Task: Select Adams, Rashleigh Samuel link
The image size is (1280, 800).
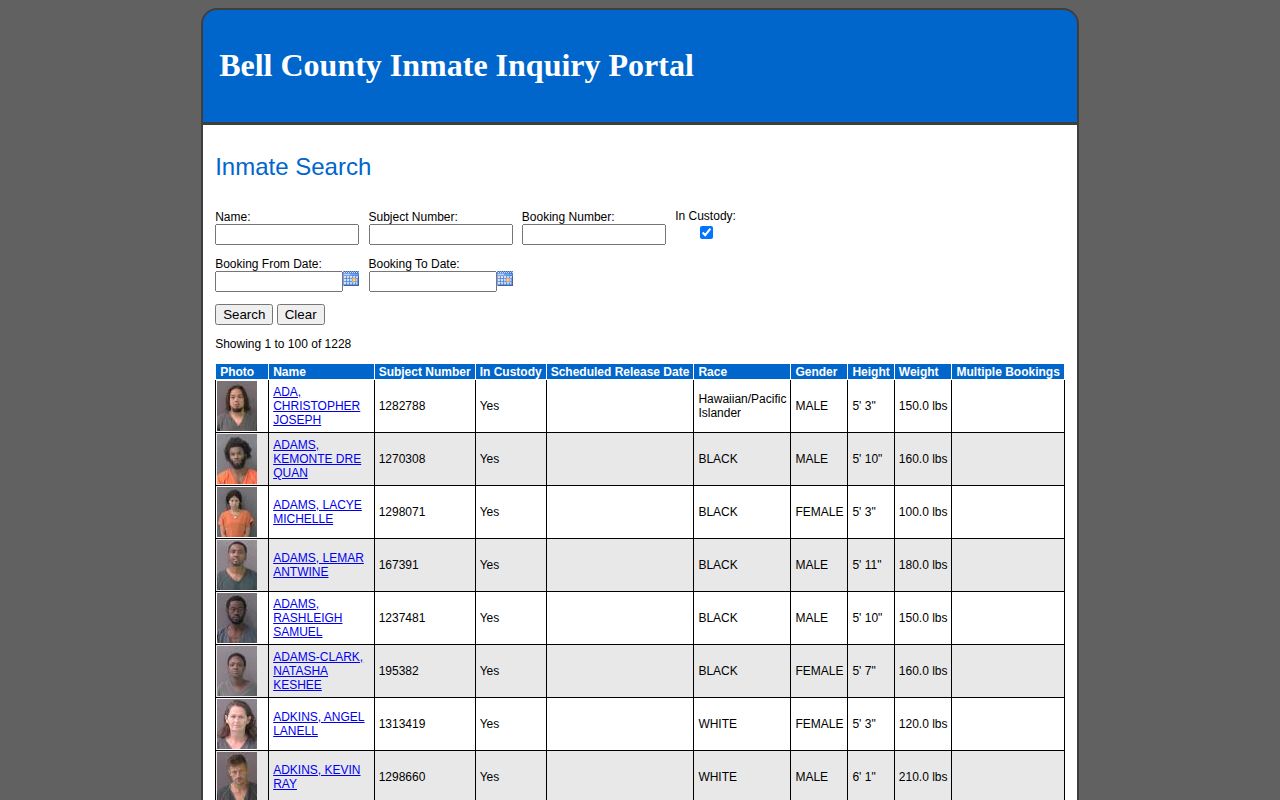Action: point(308,618)
